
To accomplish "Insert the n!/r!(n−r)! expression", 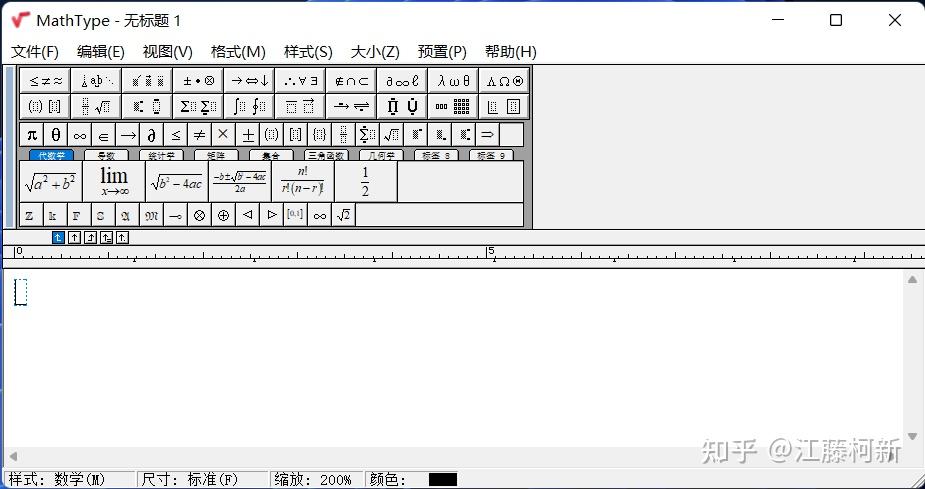I will tap(303, 182).
